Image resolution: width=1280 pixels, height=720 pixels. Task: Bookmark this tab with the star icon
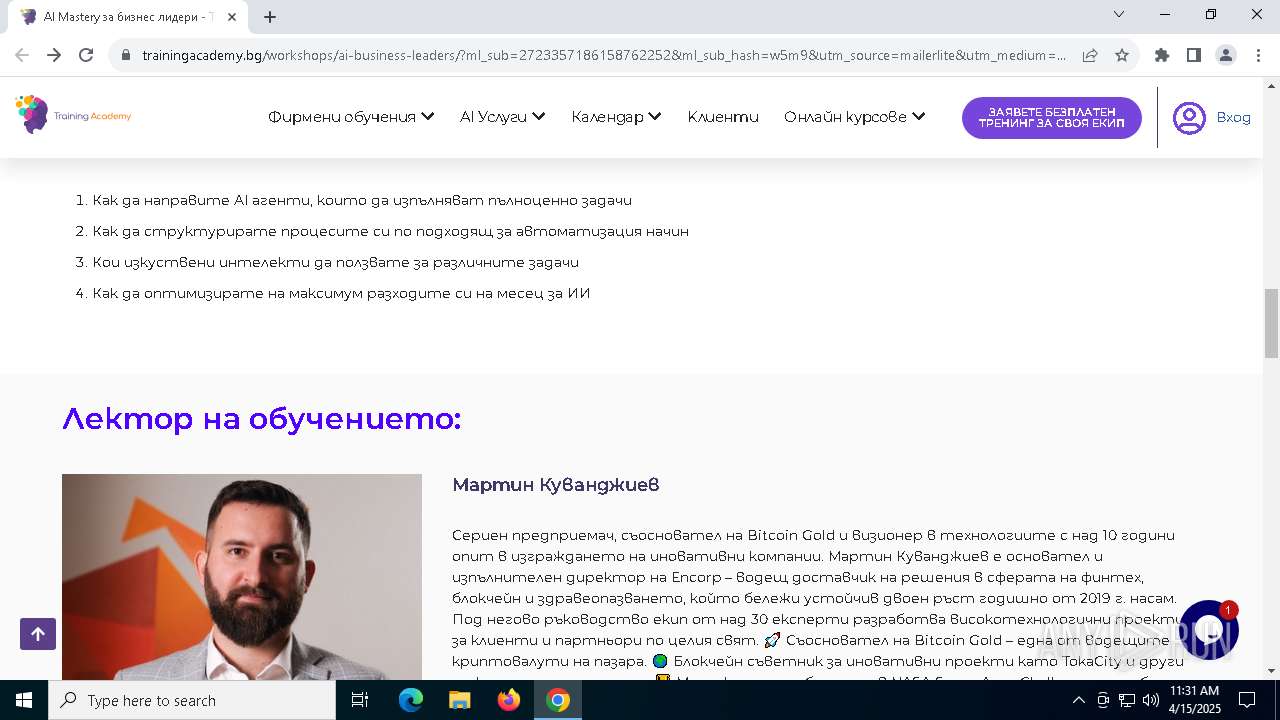pos(1122,56)
